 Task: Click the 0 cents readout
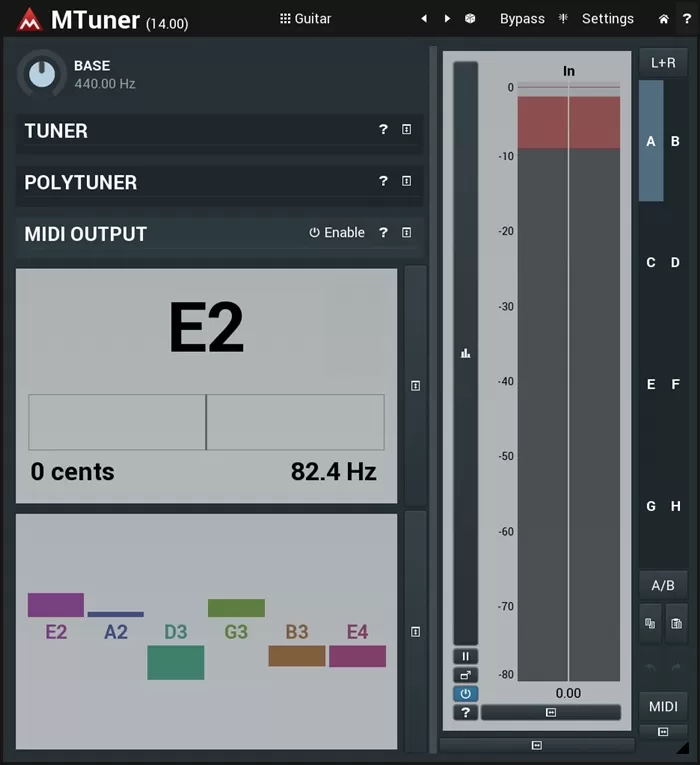click(72, 472)
